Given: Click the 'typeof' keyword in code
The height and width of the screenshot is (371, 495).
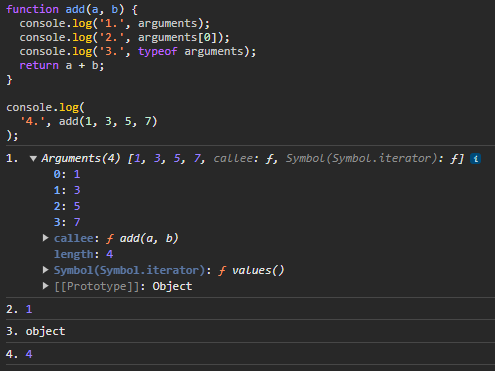Looking at the screenshot, I should (x=157, y=52).
